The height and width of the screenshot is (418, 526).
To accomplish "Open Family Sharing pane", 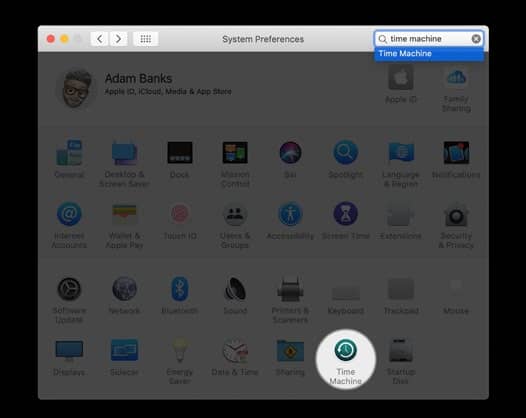I will click(456, 89).
